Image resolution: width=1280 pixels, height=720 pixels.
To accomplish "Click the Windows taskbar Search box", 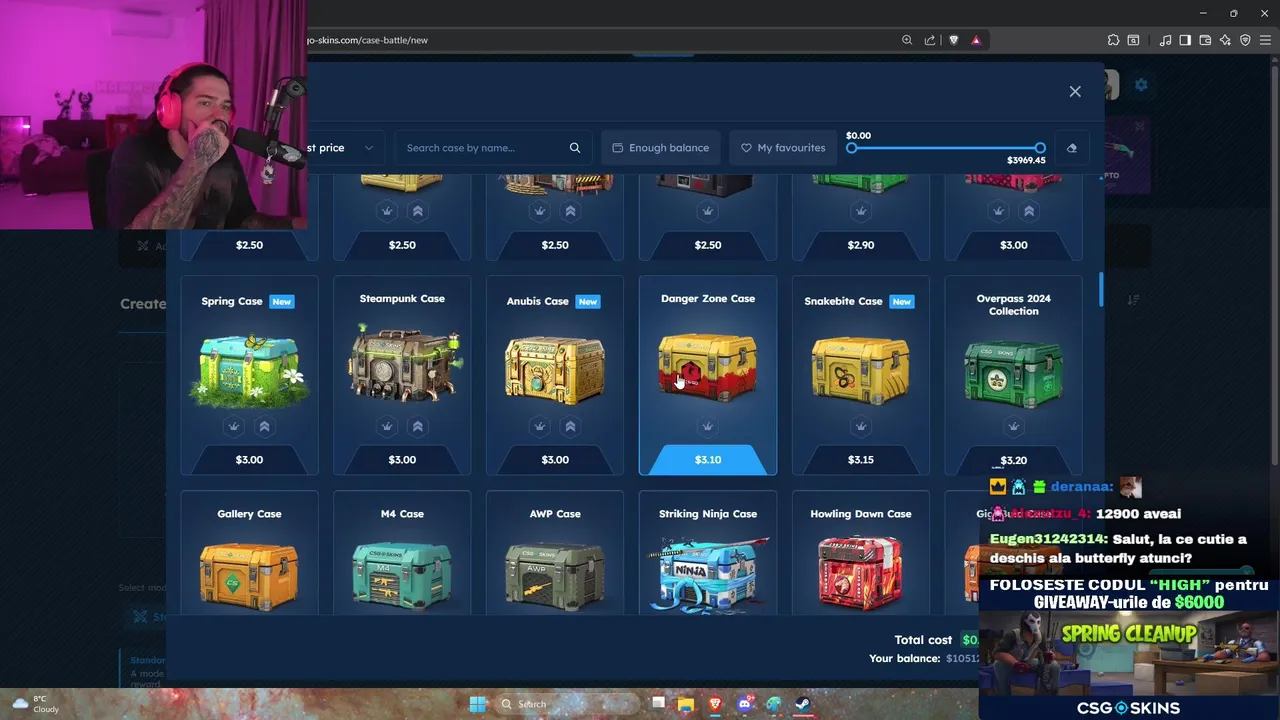I will (568, 704).
